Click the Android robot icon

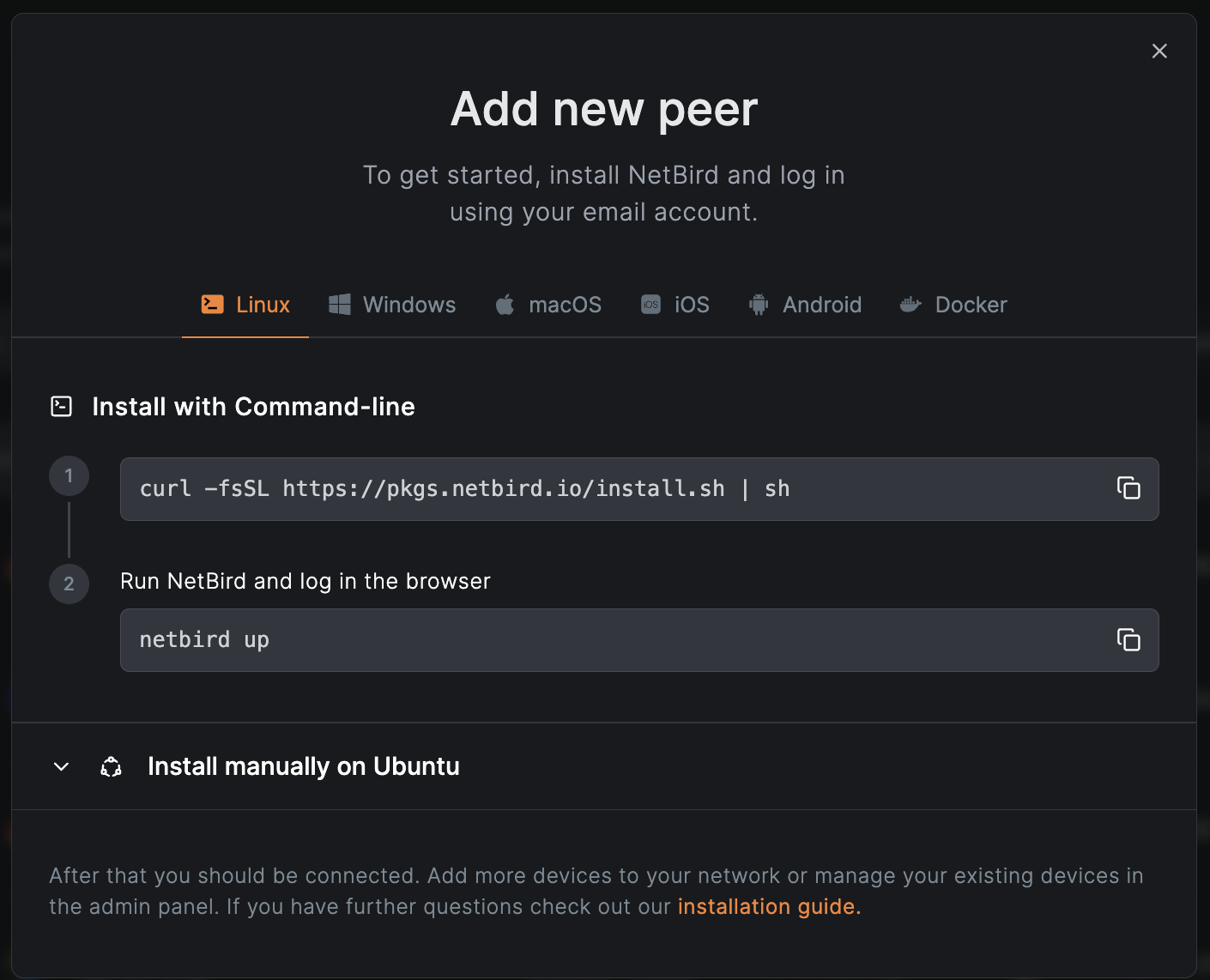click(759, 305)
